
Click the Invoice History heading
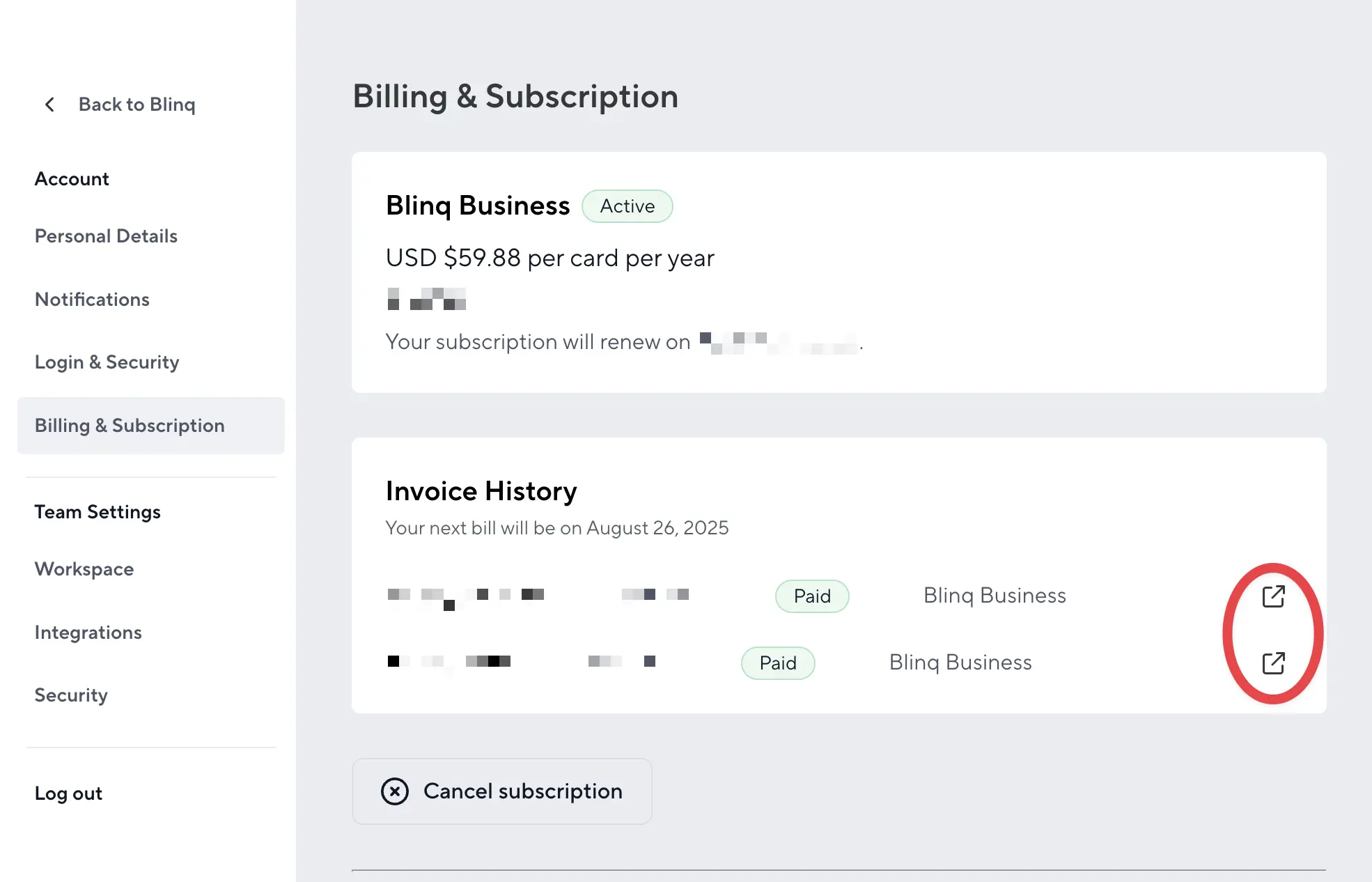481,491
